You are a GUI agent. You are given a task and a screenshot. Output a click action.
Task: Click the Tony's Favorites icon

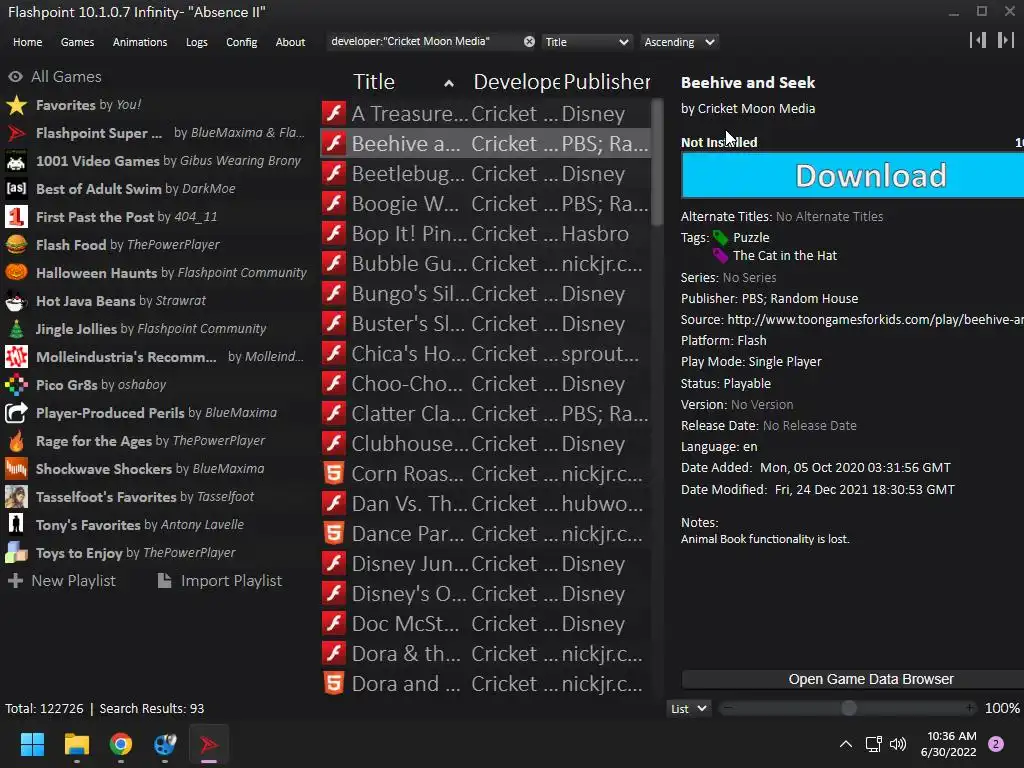pos(16,524)
